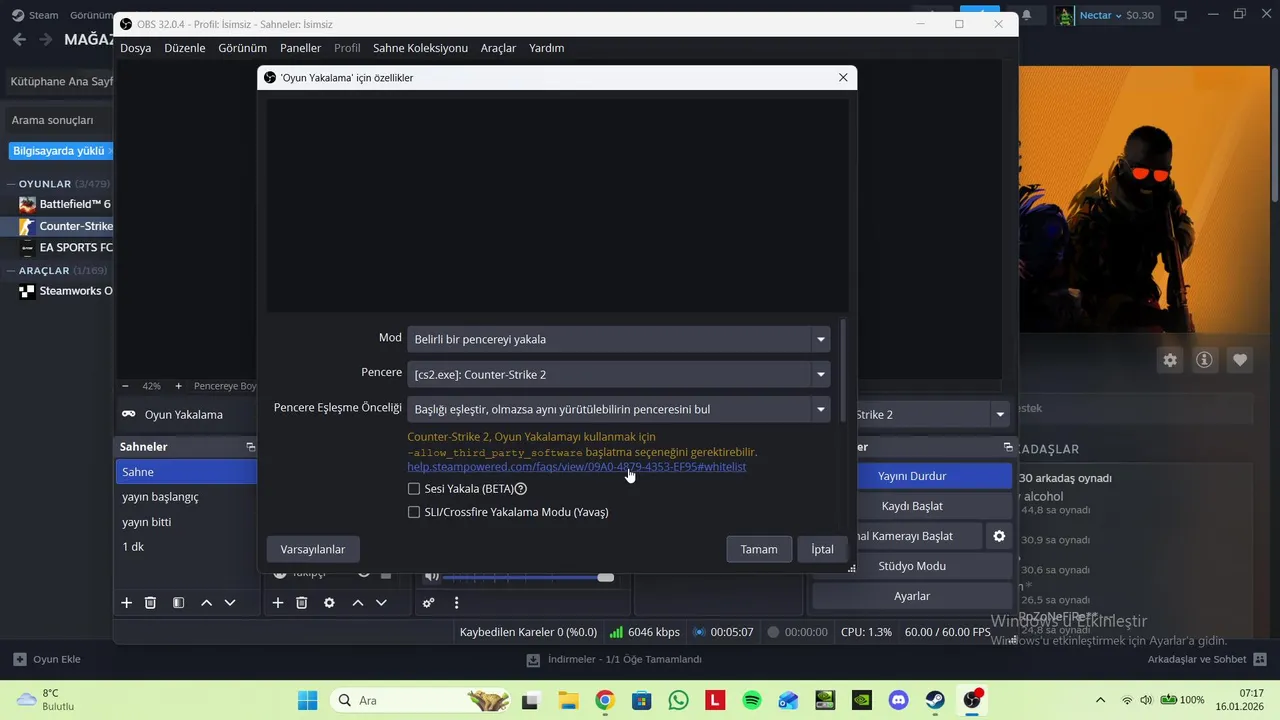Add a new scene with the plus icon in the Sahneler panel
Image resolution: width=1280 pixels, height=720 pixels.
click(127, 603)
